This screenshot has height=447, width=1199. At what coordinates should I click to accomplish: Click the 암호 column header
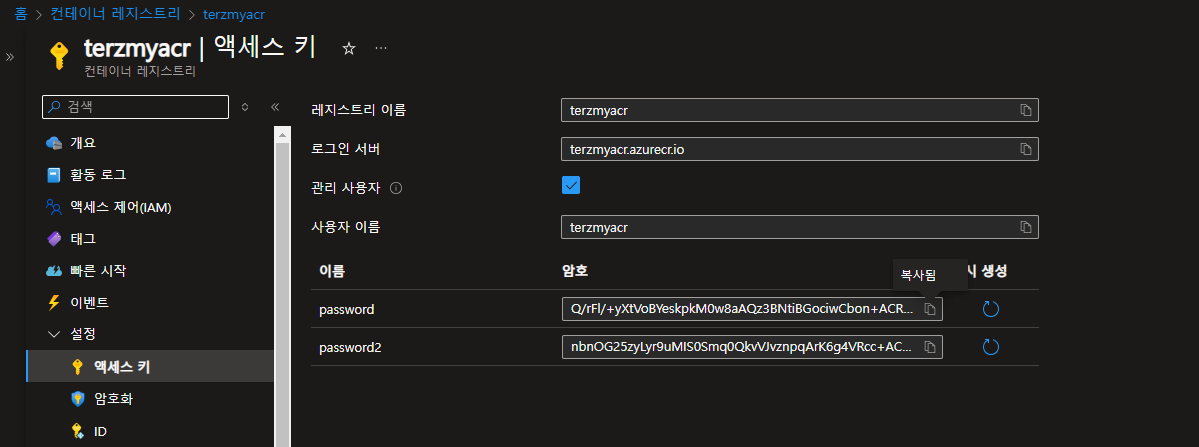pos(575,270)
